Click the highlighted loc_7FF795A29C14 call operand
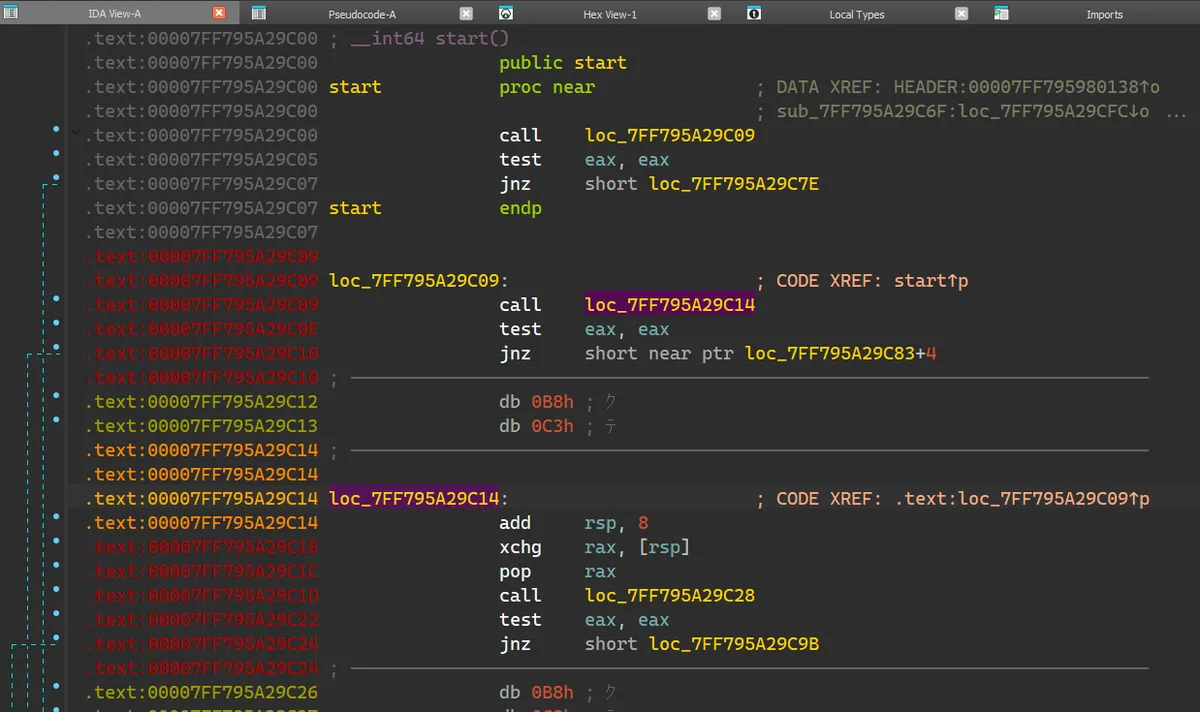This screenshot has height=712, width=1200. point(670,305)
